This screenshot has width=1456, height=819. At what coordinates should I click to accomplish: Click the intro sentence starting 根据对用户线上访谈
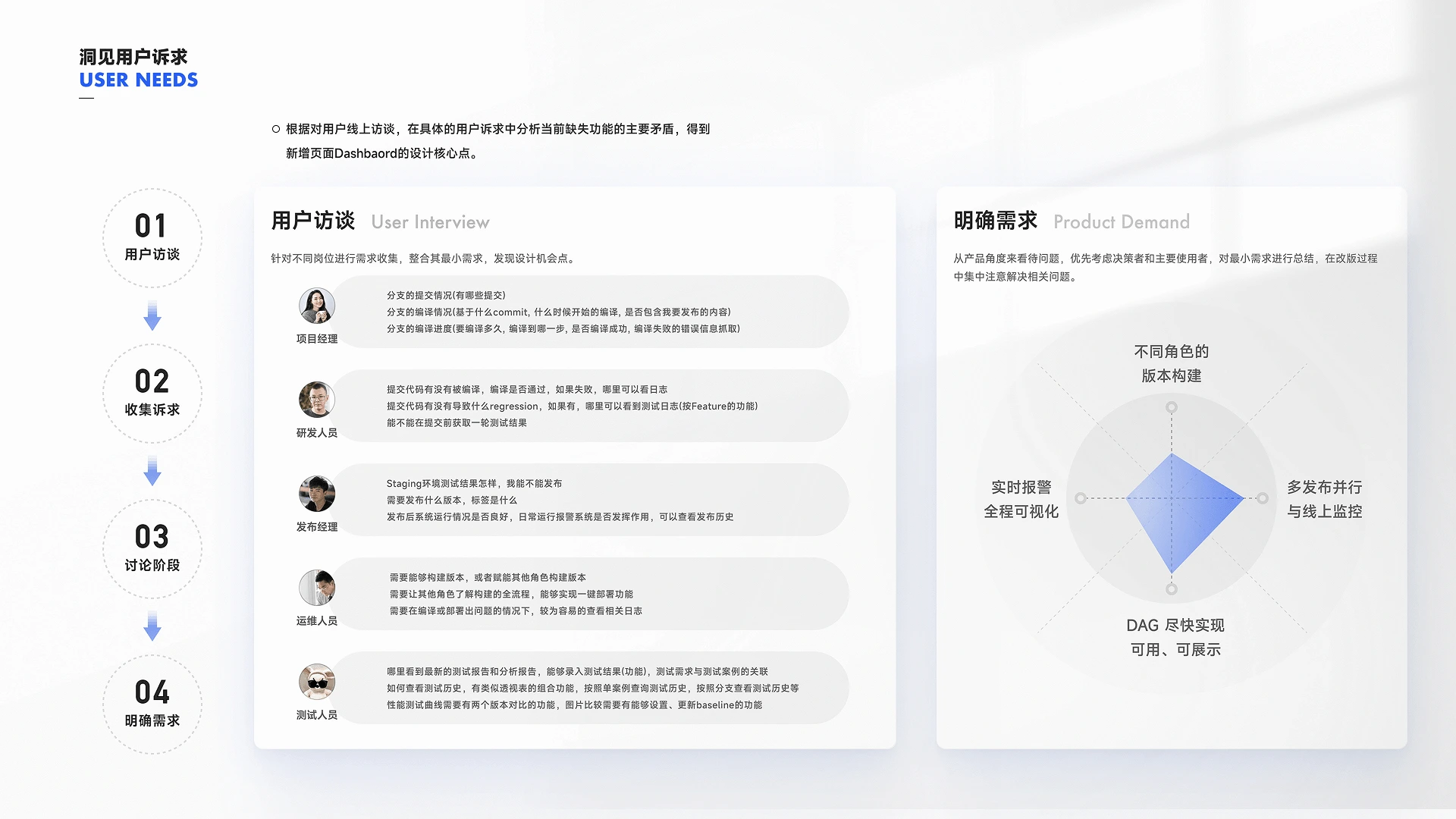point(497,130)
